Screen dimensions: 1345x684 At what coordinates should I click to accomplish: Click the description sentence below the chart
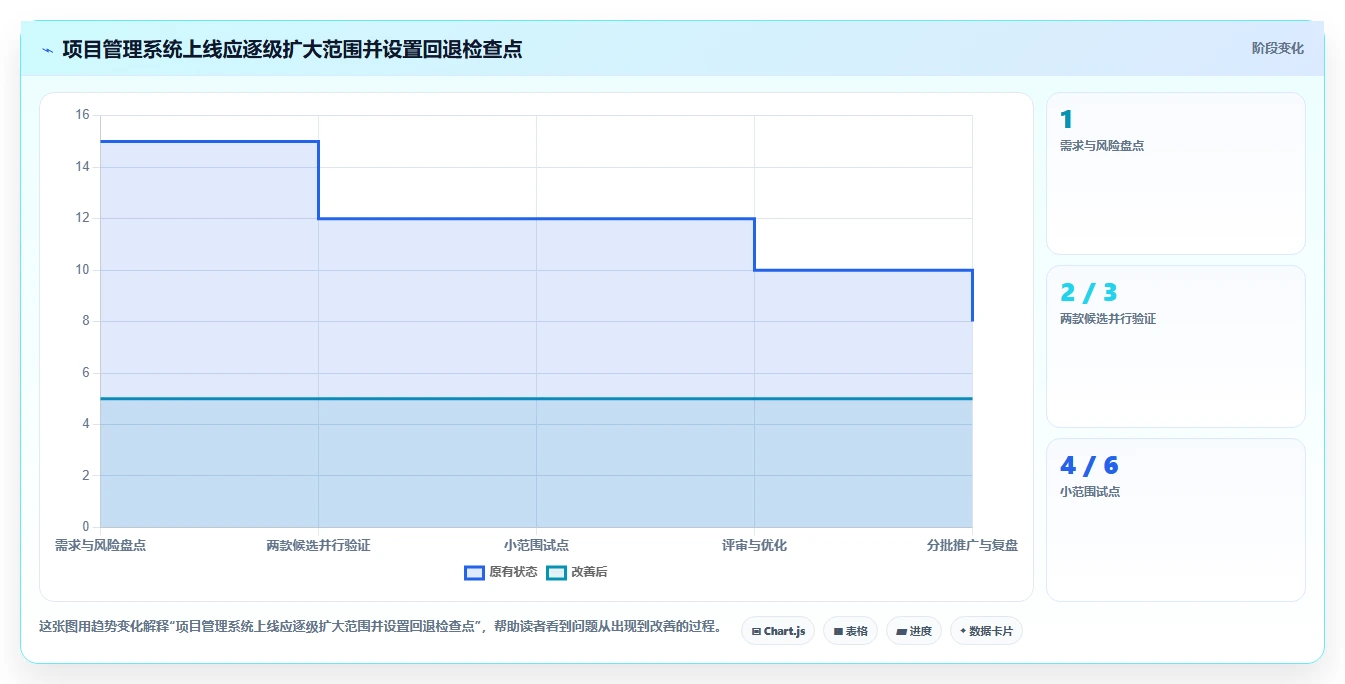click(x=380, y=627)
